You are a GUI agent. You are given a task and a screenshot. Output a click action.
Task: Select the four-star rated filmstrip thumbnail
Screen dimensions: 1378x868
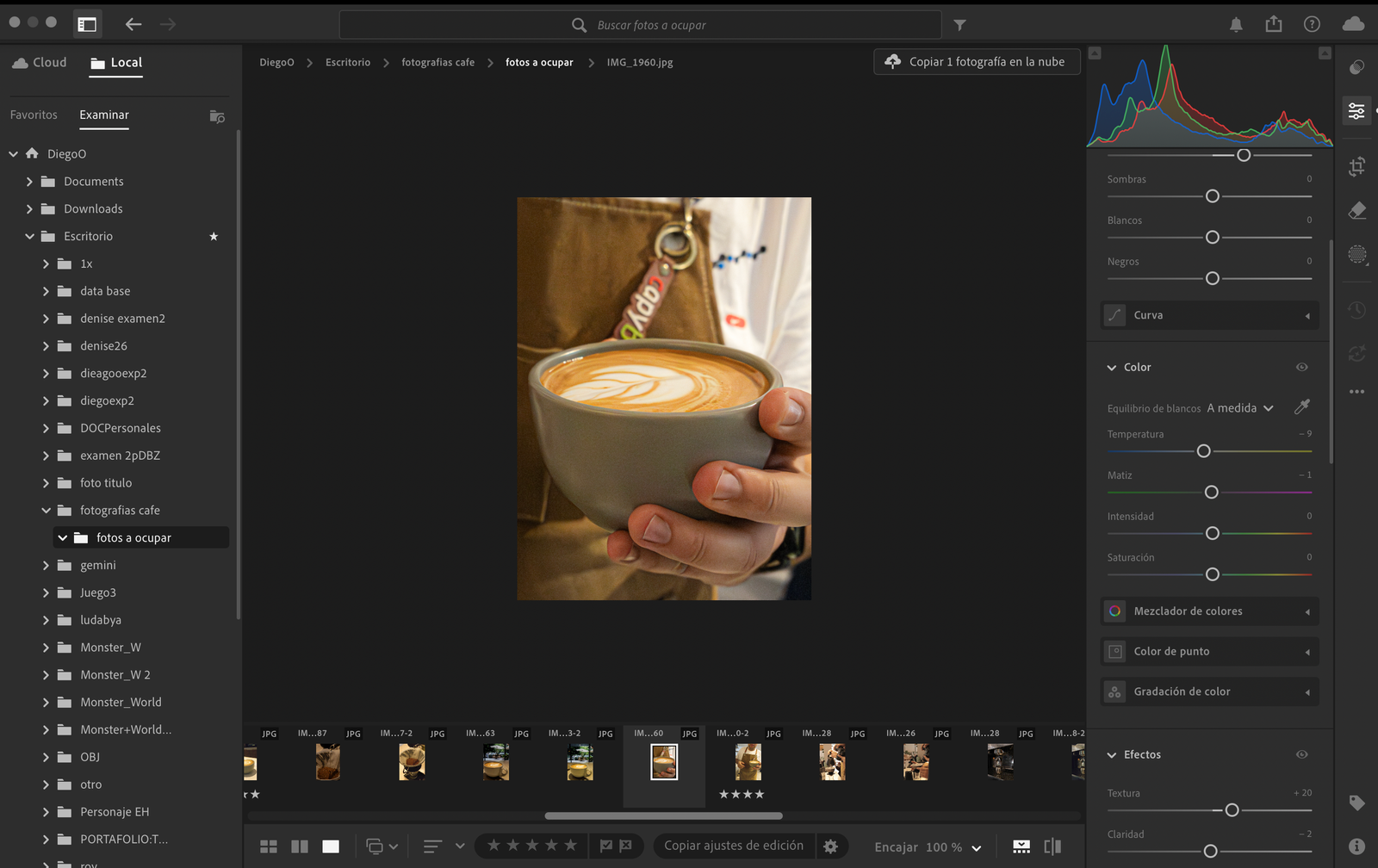point(748,762)
